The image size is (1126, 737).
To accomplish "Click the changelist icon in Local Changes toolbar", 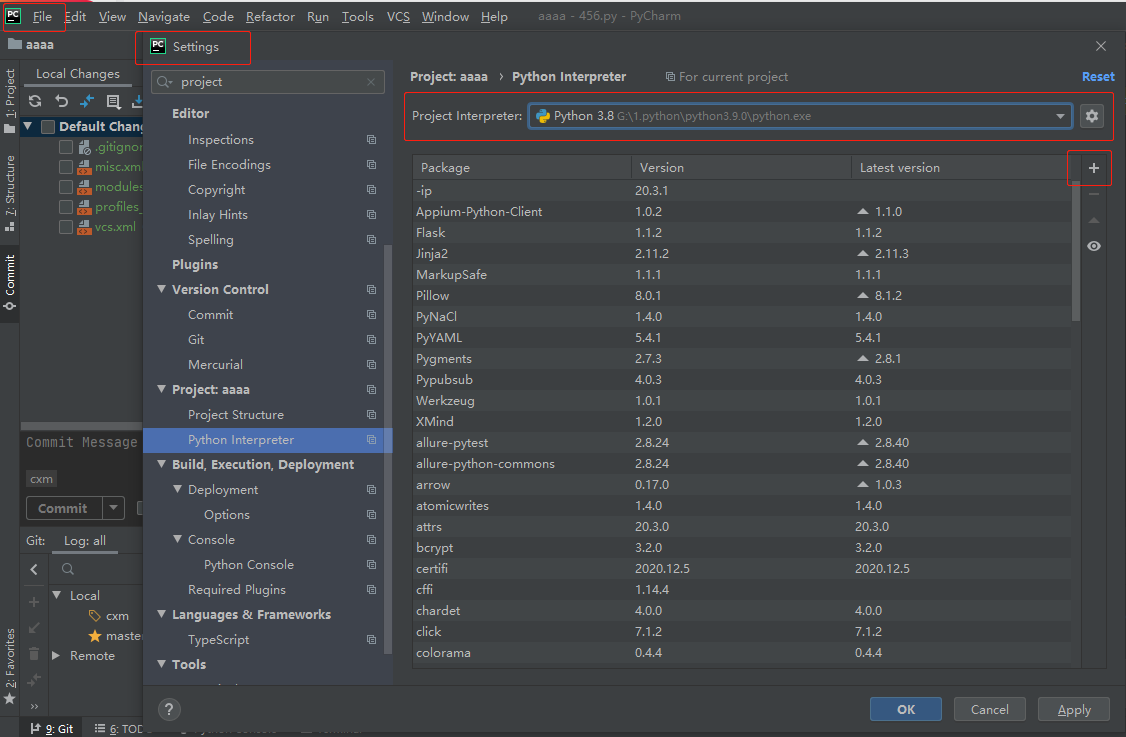I will [x=113, y=101].
